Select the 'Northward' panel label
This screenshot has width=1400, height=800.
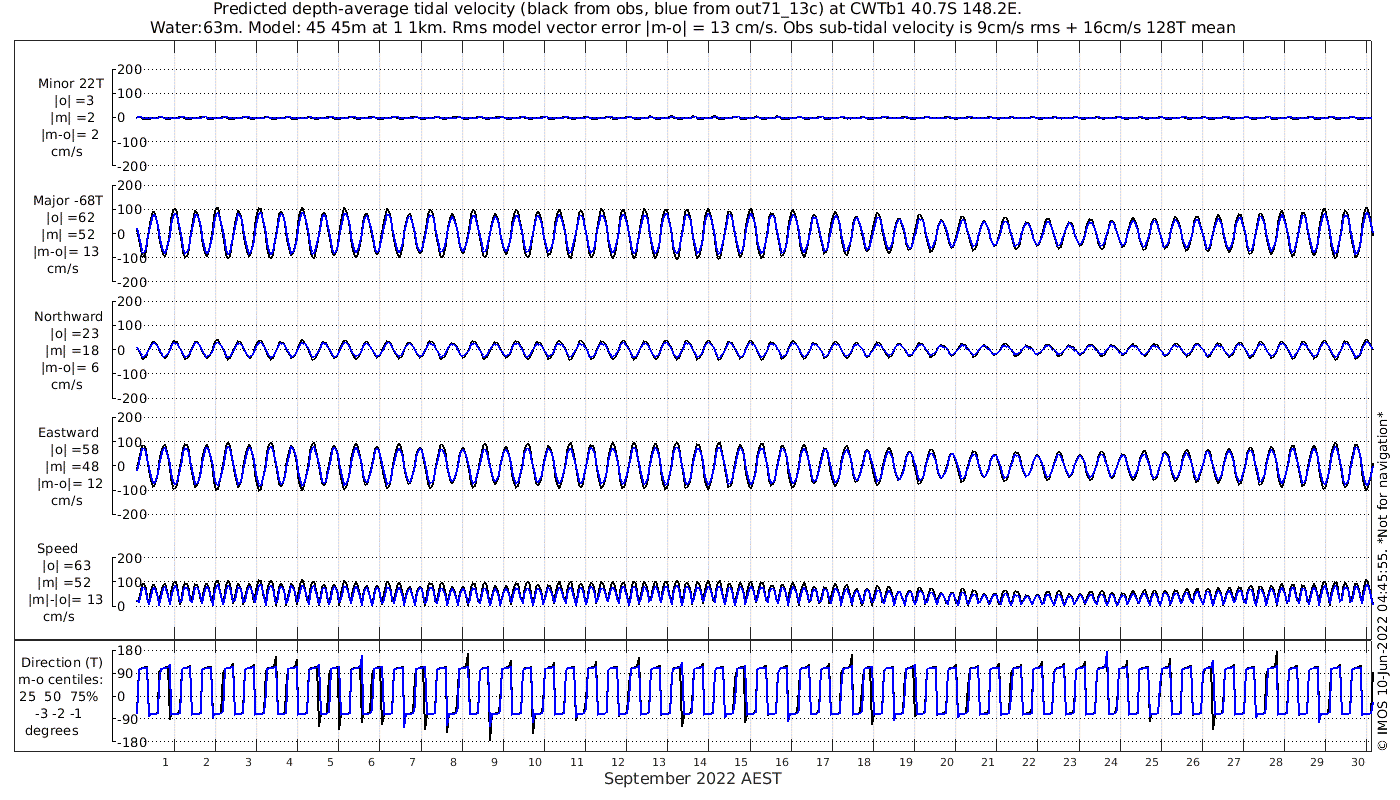tap(68, 316)
